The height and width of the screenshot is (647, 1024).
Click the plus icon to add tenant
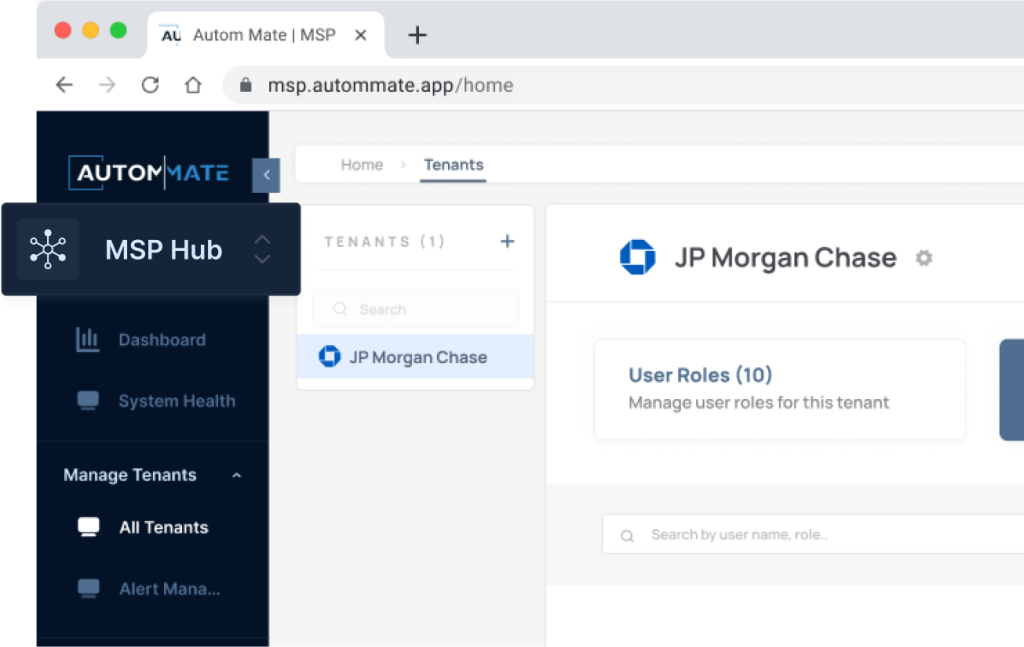click(507, 241)
